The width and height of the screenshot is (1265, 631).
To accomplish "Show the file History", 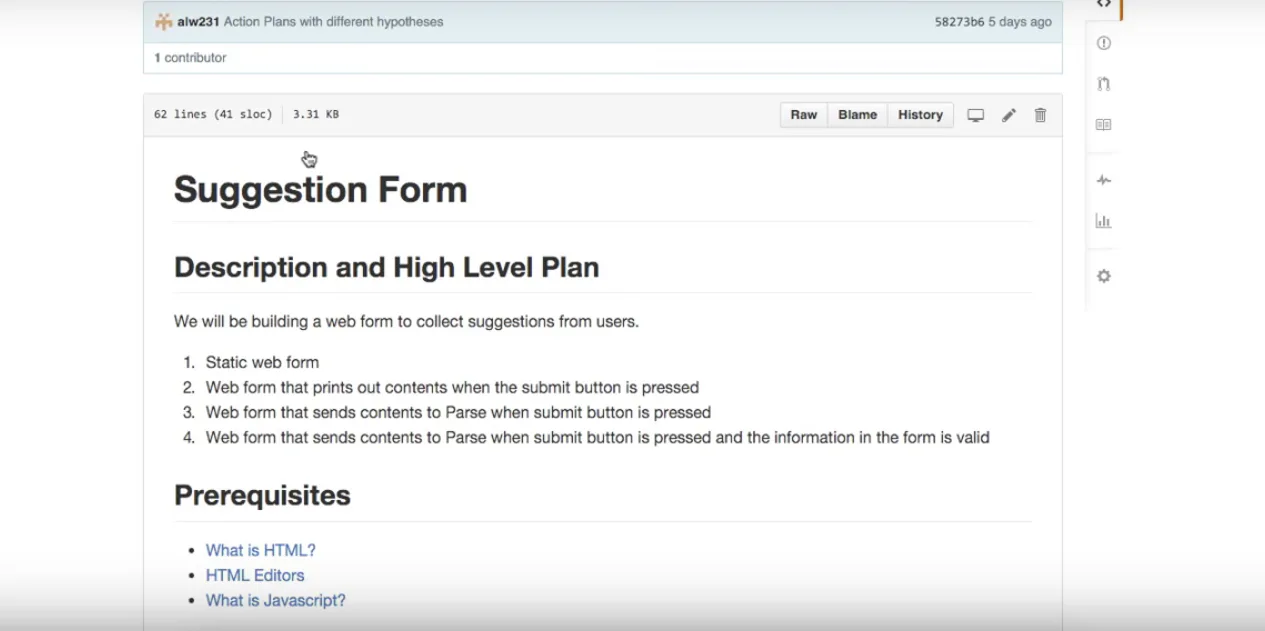I will point(920,115).
